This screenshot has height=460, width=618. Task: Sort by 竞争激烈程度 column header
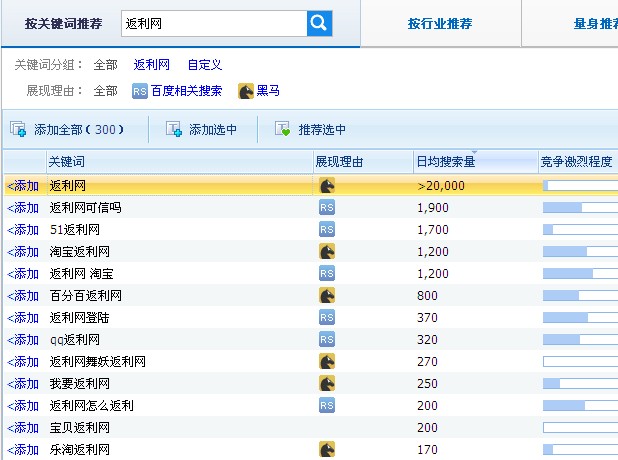[576, 161]
